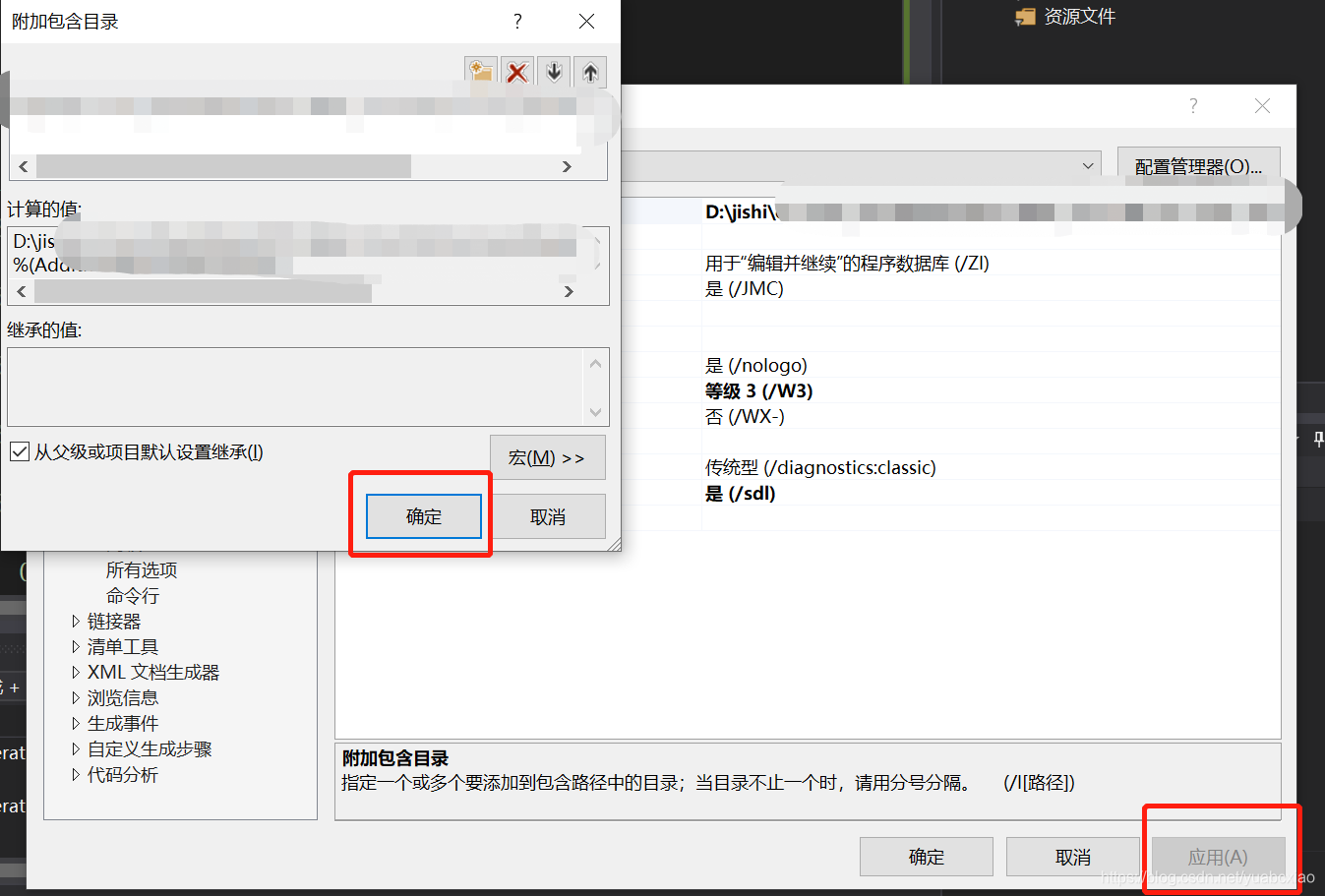
Task: Click scroll right arrow under 计算的值
Action: coord(569,291)
